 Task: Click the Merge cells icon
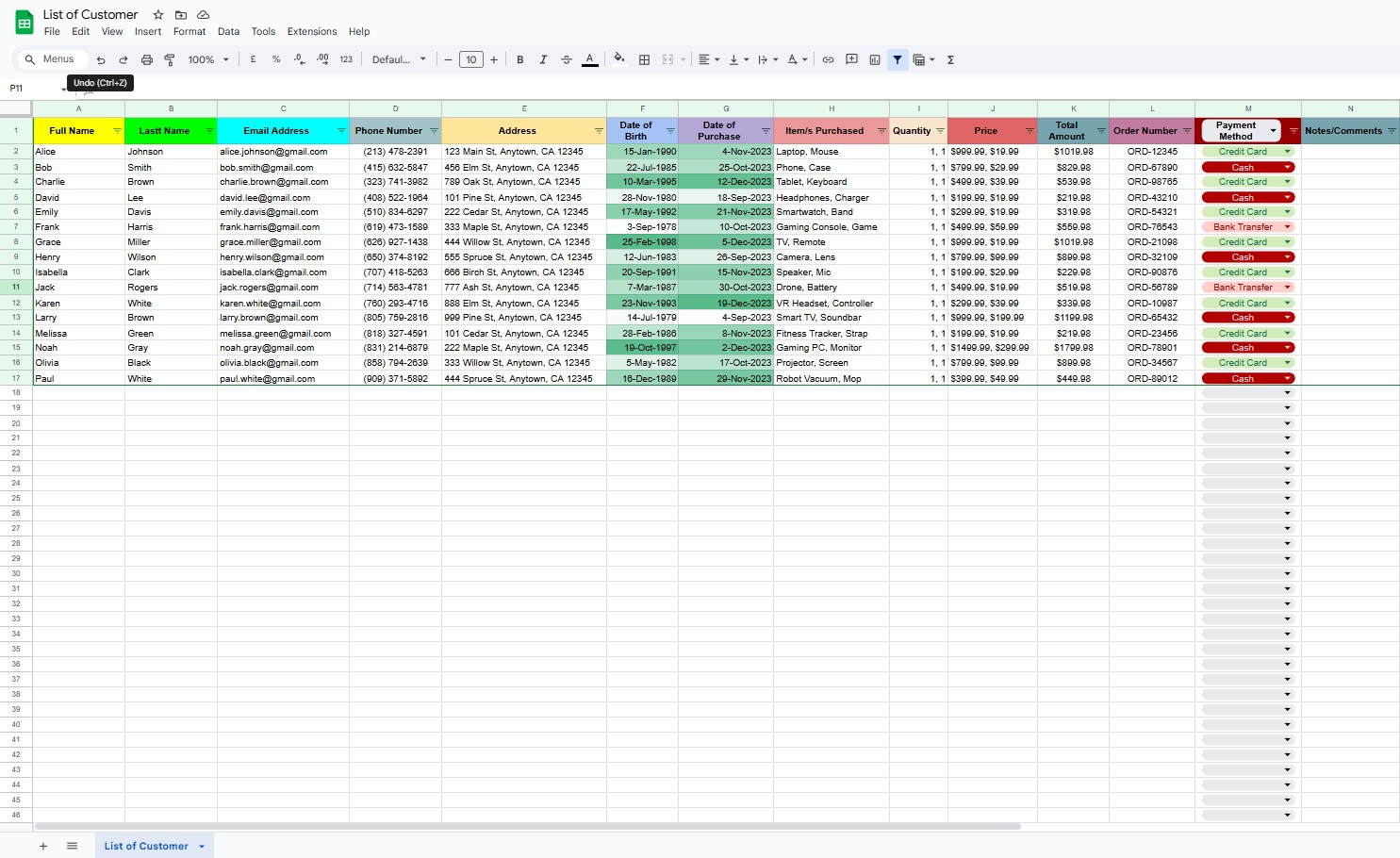pos(668,59)
